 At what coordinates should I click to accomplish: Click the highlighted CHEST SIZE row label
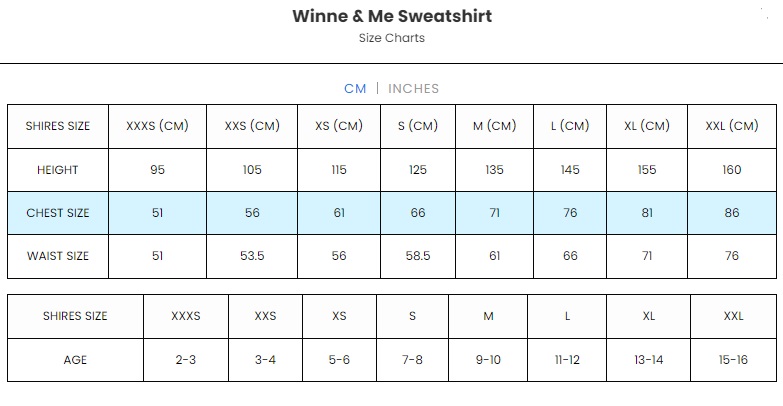pos(57,213)
